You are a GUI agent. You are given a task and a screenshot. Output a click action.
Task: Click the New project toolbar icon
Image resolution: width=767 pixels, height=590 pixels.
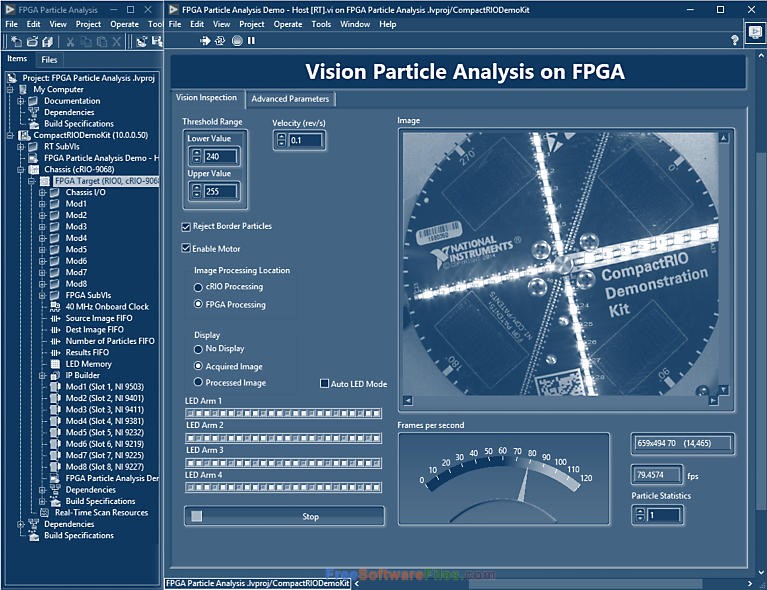[16, 42]
